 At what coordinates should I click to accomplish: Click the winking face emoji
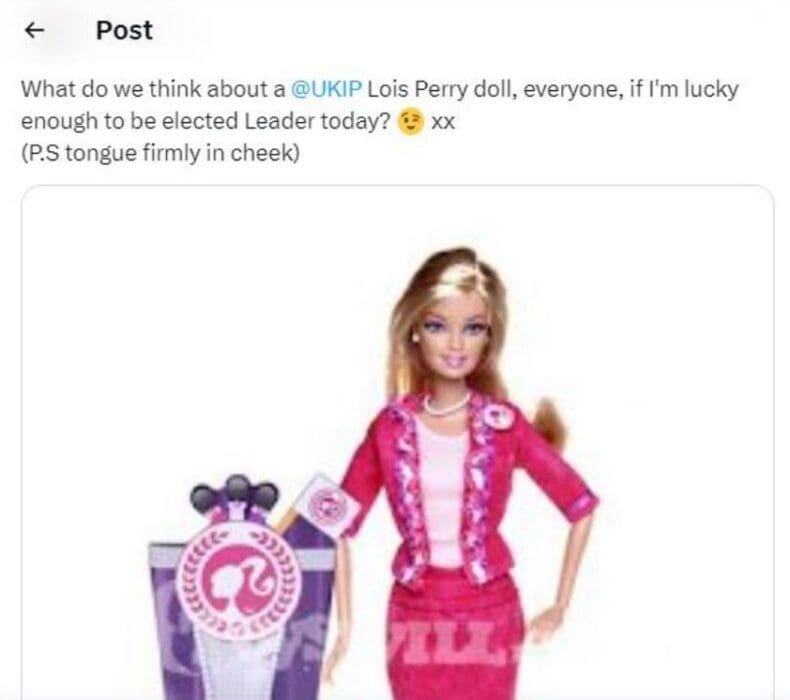click(411, 122)
